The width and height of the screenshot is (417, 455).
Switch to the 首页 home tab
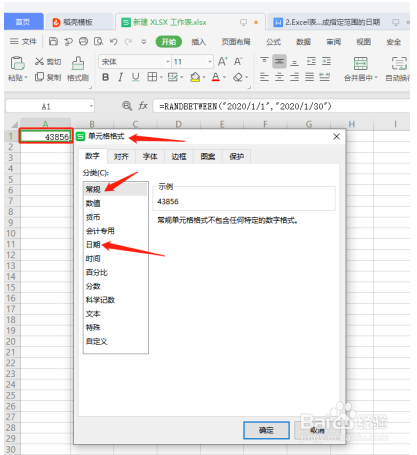[23, 22]
